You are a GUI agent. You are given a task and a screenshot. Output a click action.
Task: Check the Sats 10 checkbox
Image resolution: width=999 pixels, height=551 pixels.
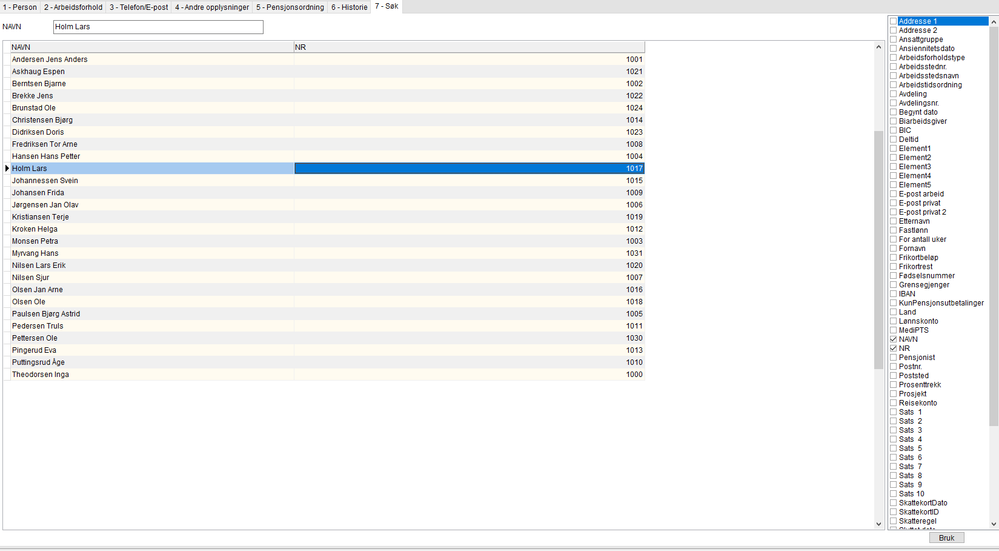point(893,494)
